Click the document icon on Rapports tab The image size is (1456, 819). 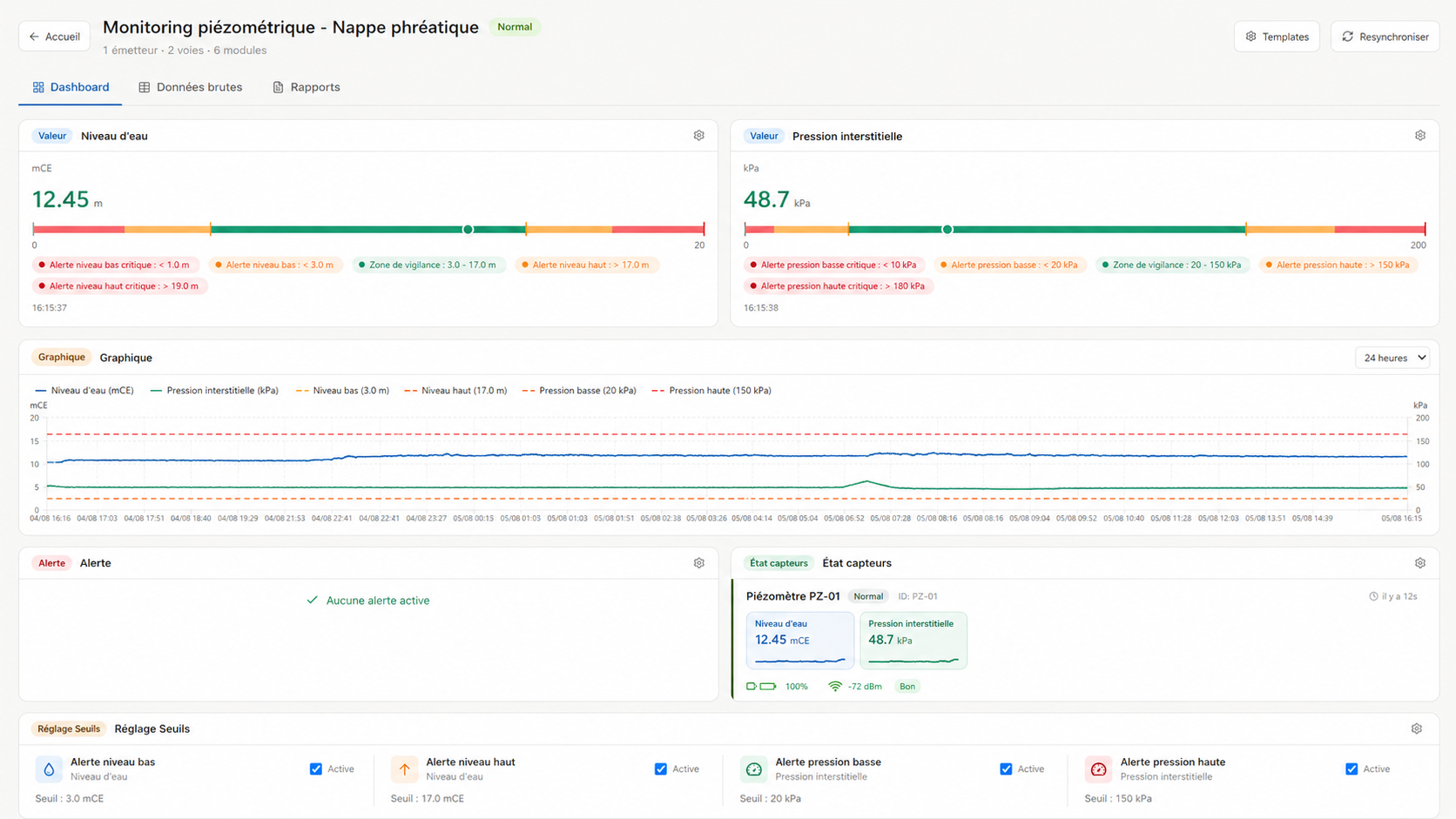(278, 87)
